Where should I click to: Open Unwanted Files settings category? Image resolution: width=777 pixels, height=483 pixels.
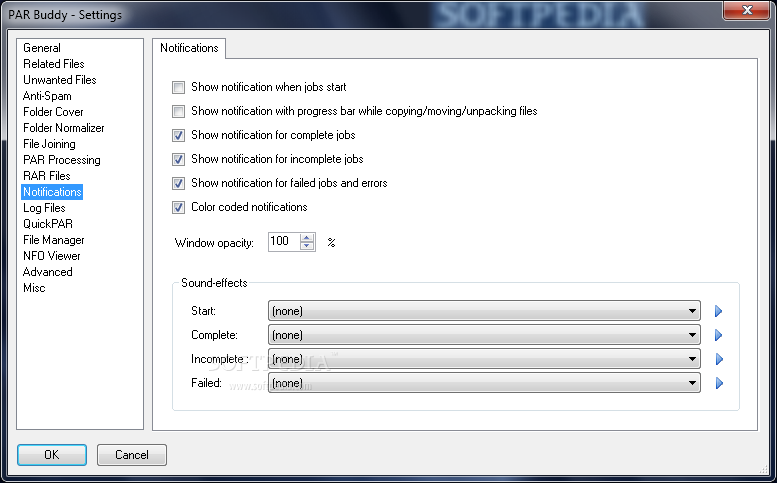point(60,80)
